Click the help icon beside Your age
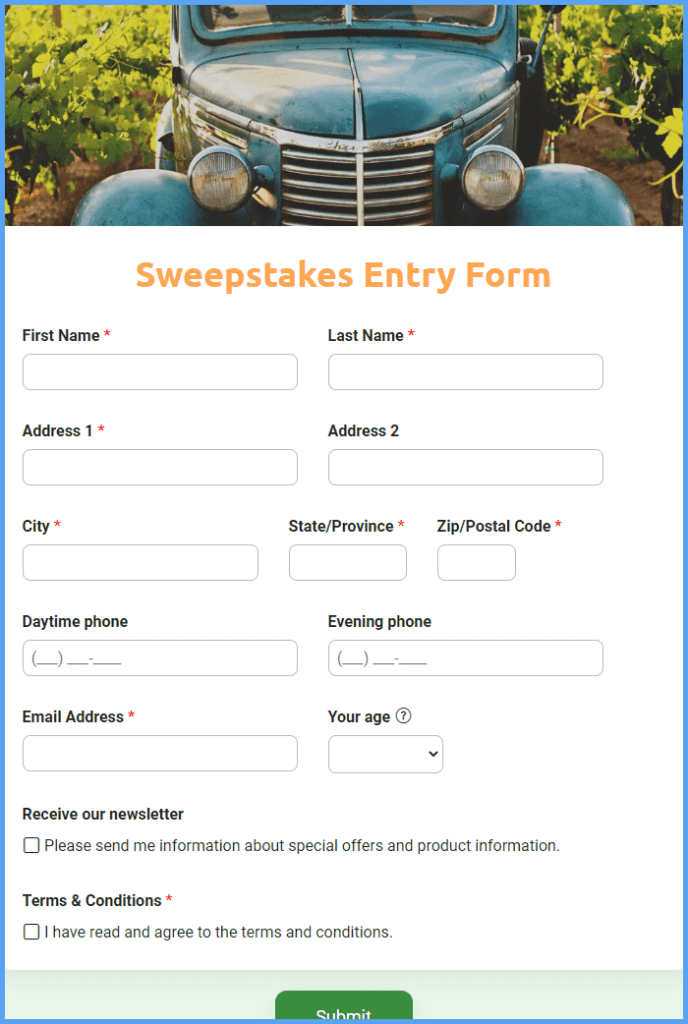 pyautogui.click(x=404, y=716)
